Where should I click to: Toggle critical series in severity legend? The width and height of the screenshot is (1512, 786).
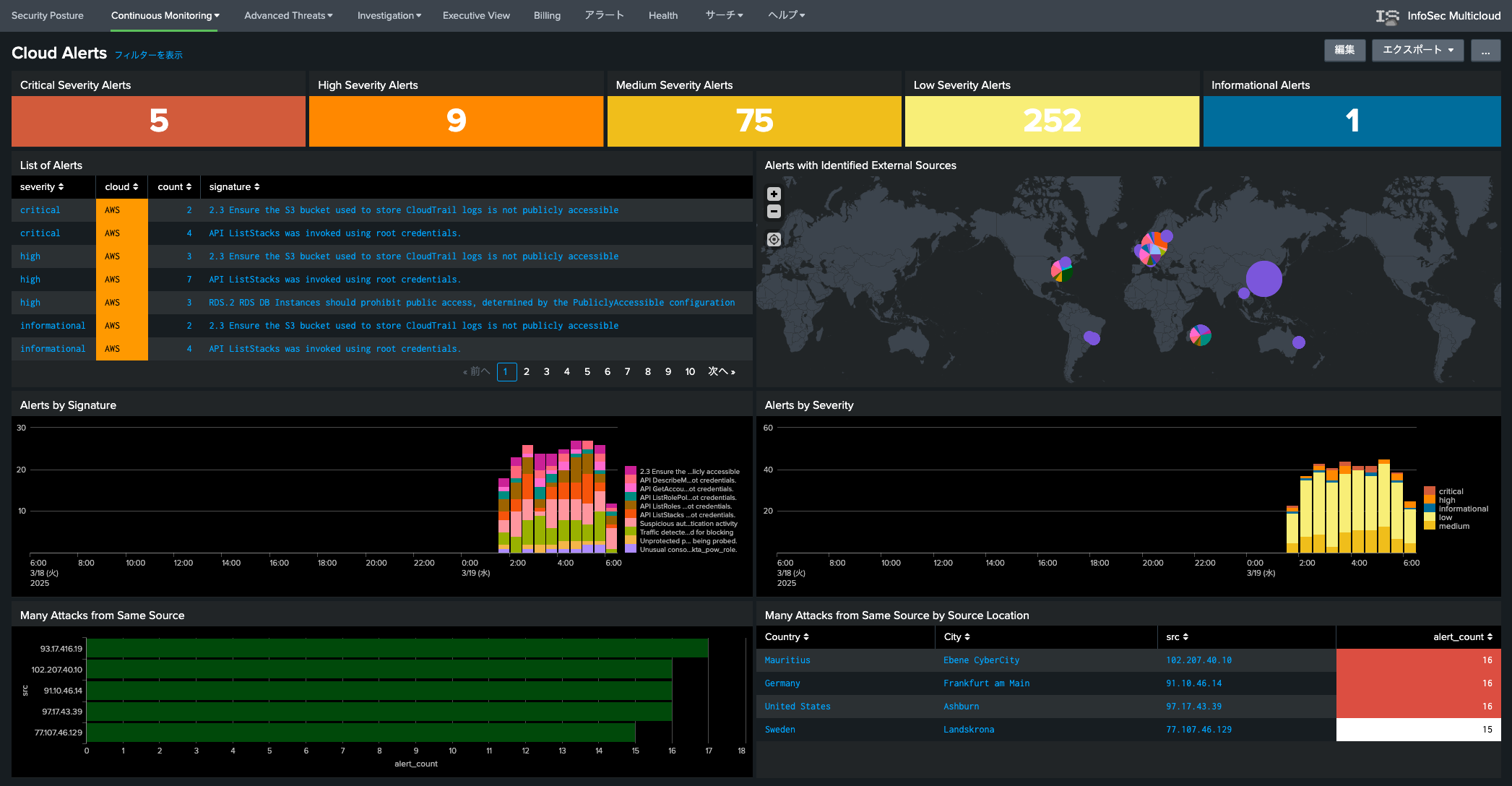click(1450, 491)
